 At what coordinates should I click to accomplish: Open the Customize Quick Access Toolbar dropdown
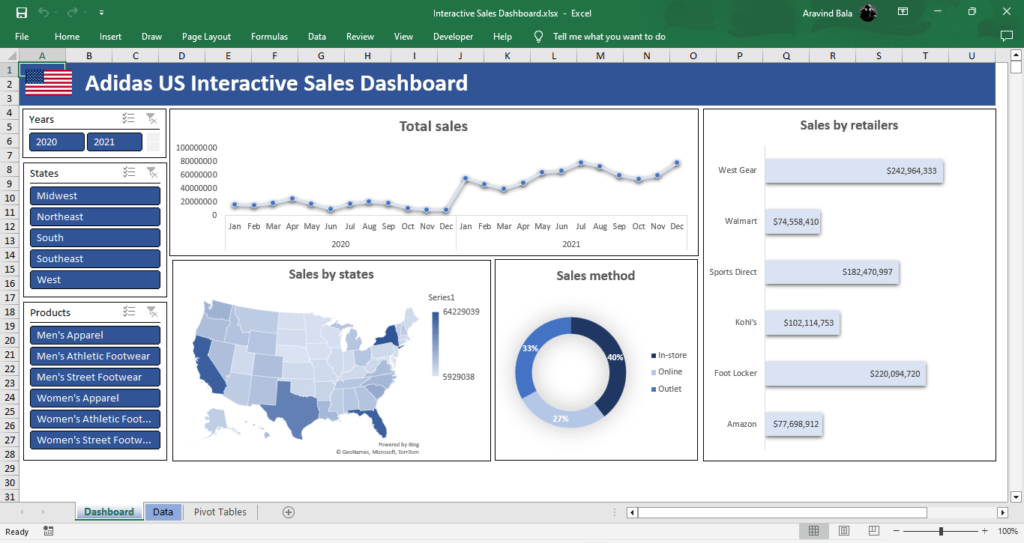pos(101,12)
